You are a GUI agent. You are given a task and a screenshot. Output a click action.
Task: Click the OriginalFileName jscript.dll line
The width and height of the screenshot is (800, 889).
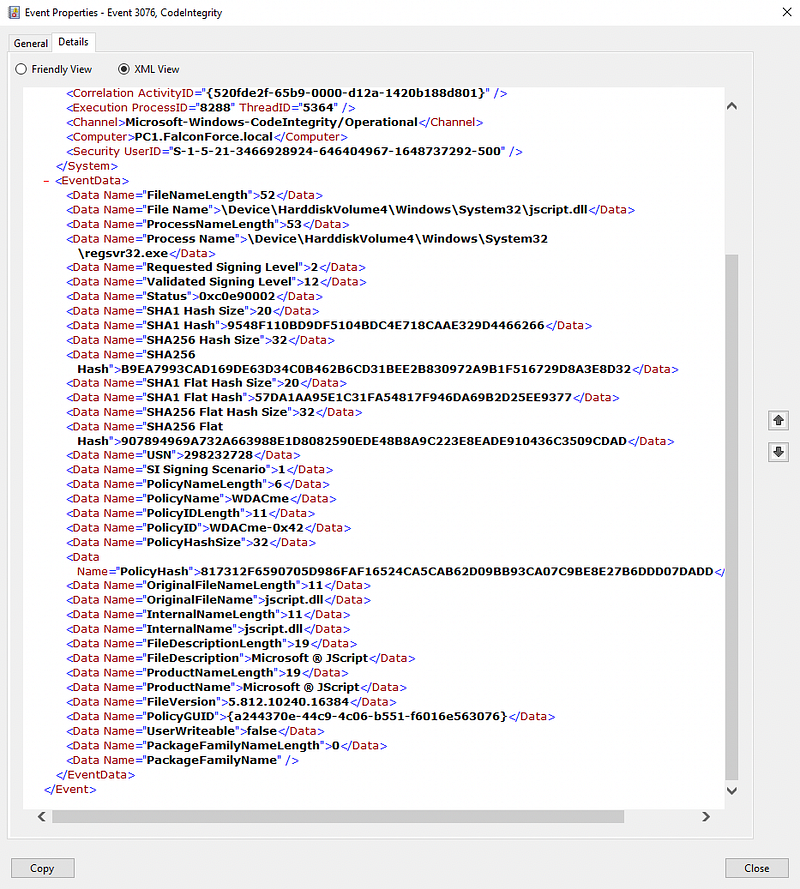218,600
